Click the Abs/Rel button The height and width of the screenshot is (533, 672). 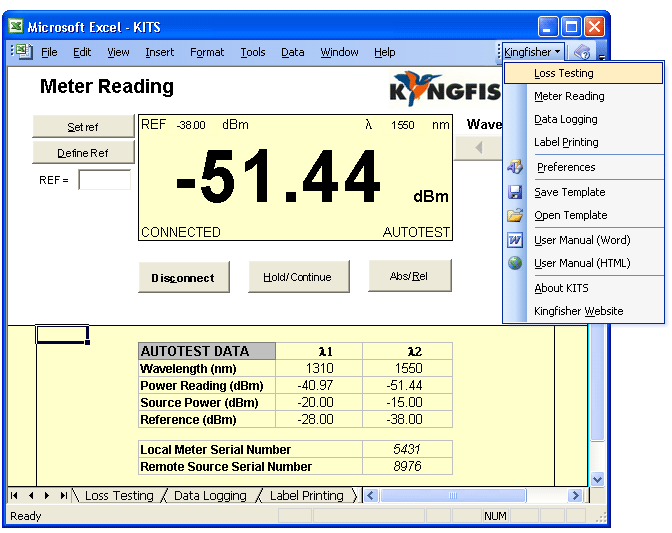[410, 276]
